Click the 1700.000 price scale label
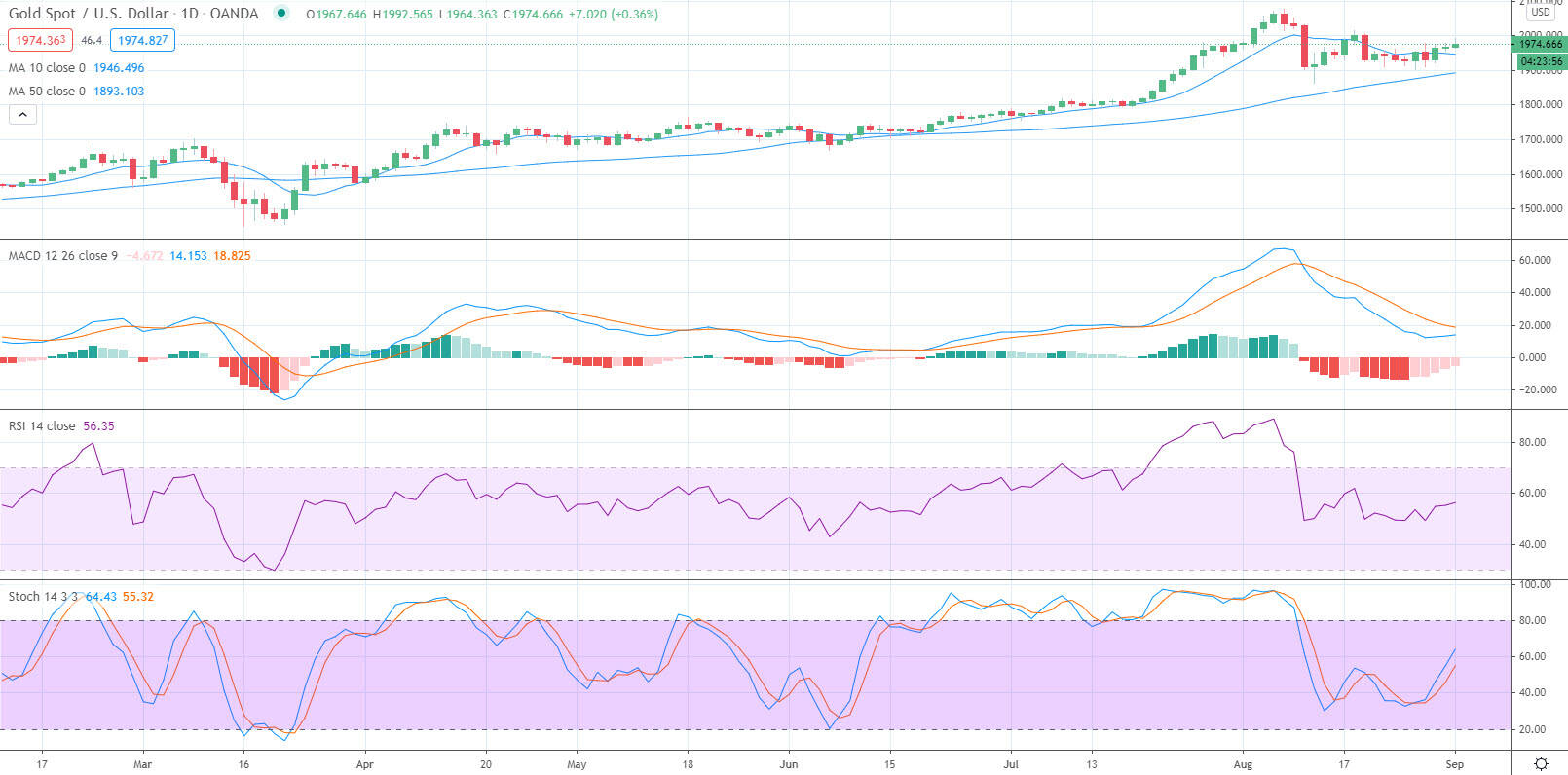1568x775 pixels. 1541,140
